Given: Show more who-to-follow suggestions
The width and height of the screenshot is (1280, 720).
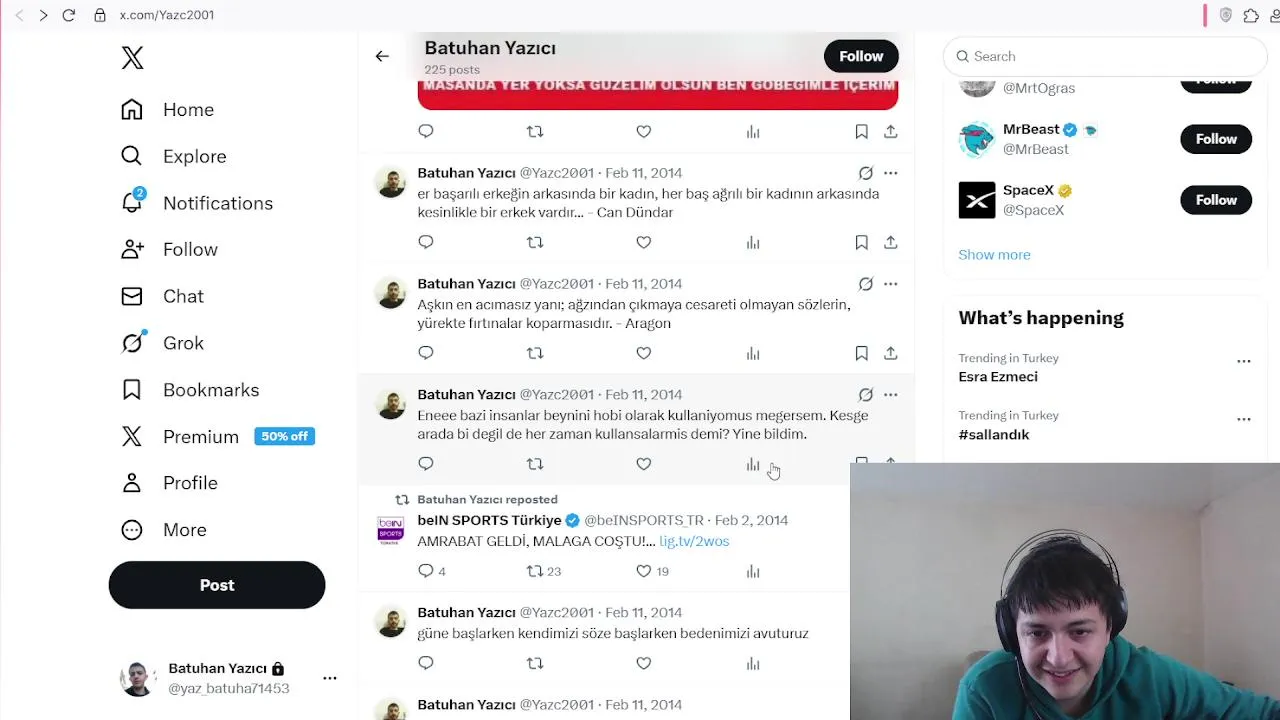Looking at the screenshot, I should (994, 254).
